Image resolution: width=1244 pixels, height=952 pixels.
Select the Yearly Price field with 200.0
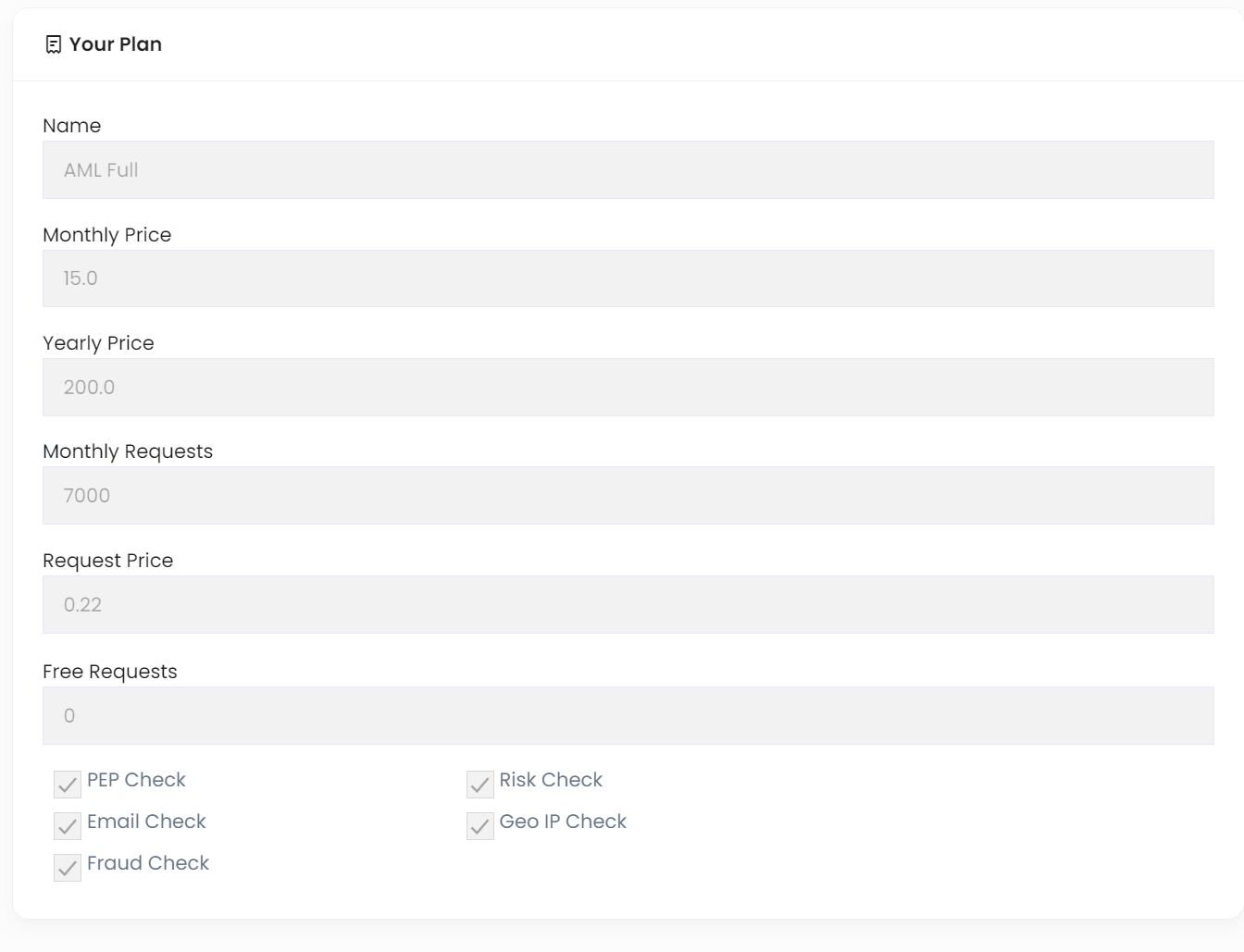click(628, 387)
